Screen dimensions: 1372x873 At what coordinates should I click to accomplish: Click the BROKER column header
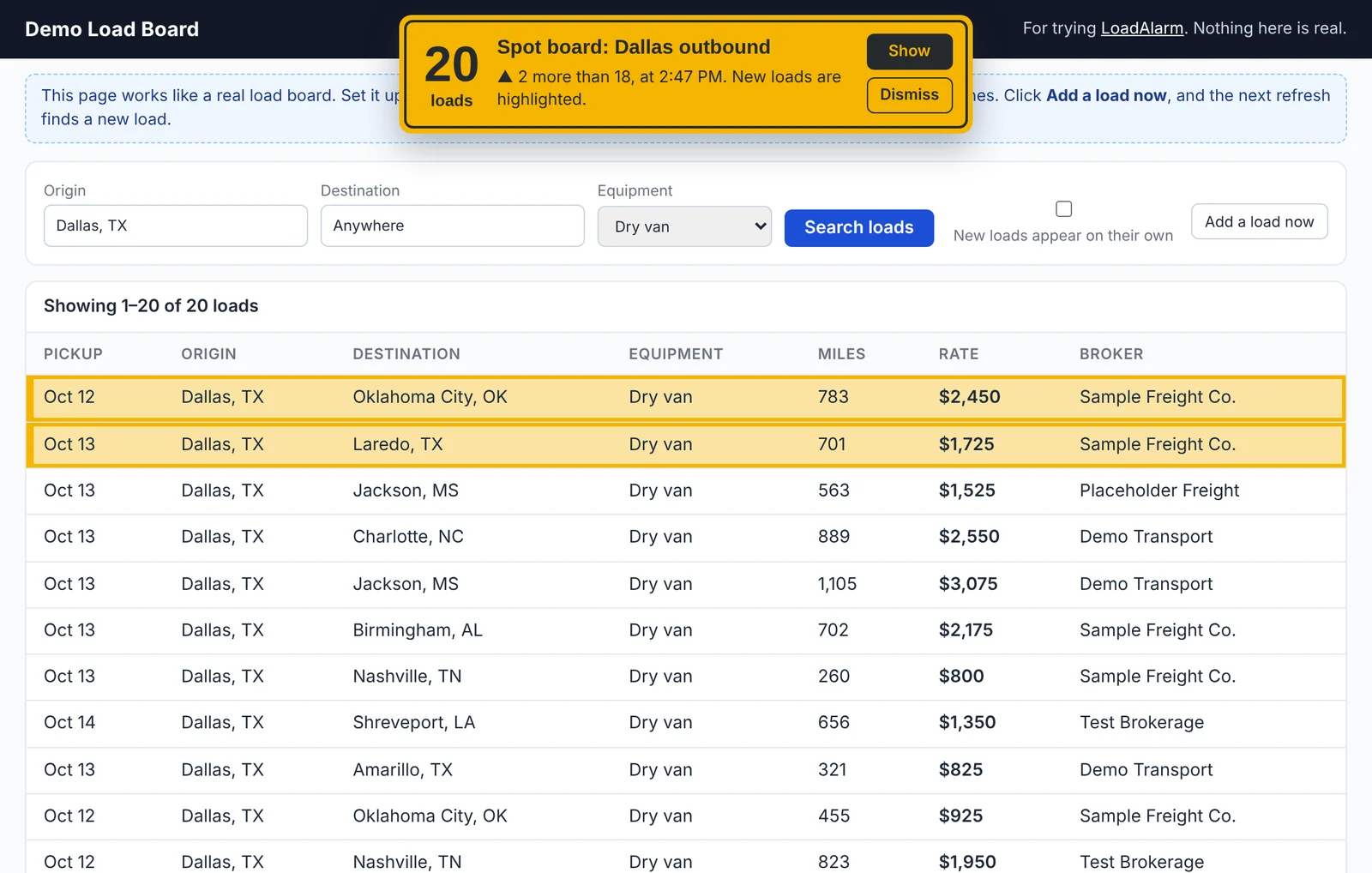[1111, 354]
